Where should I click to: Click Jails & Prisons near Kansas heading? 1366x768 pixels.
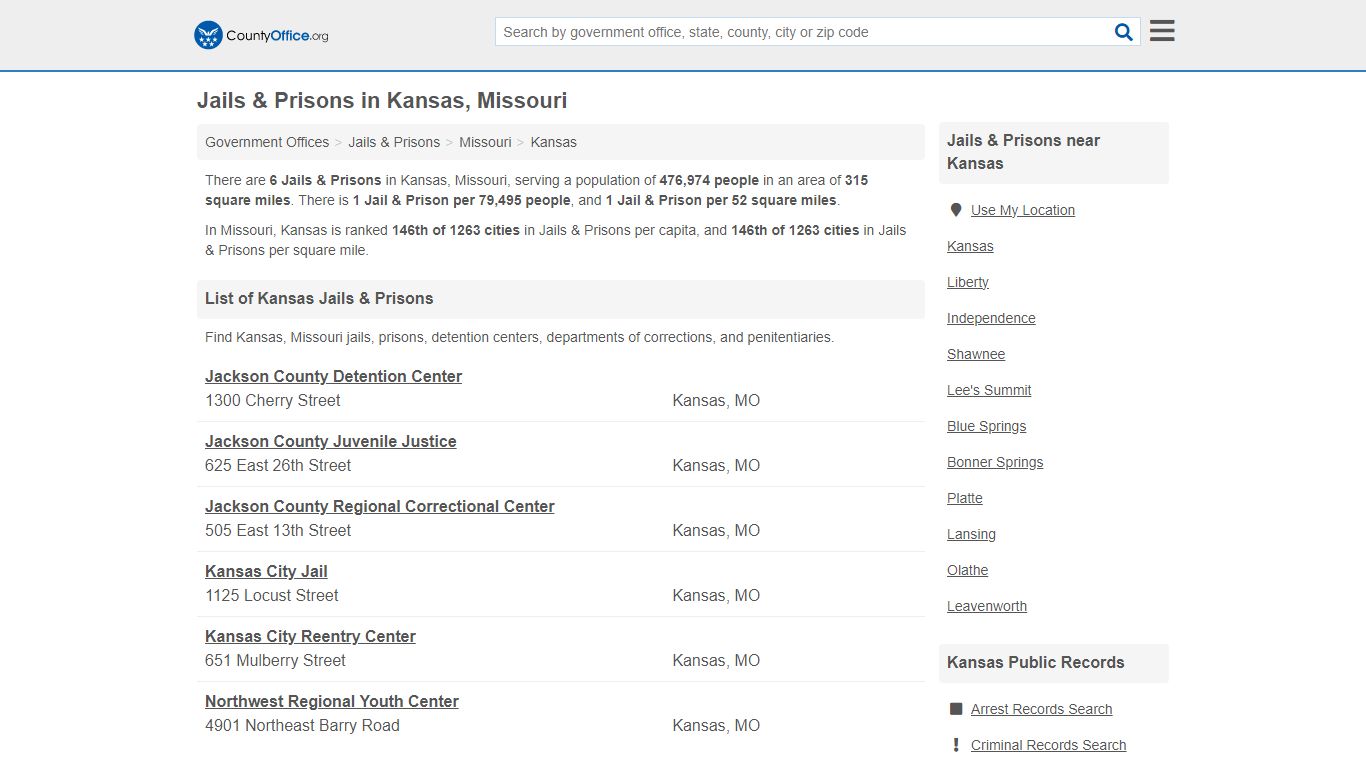pyautogui.click(x=1023, y=152)
